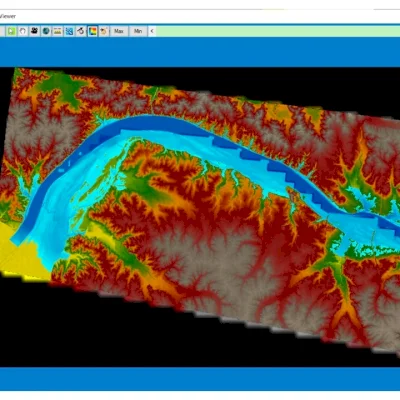Collapse toolbar with left chevron
The height and width of the screenshot is (400, 400).
coord(152,31)
